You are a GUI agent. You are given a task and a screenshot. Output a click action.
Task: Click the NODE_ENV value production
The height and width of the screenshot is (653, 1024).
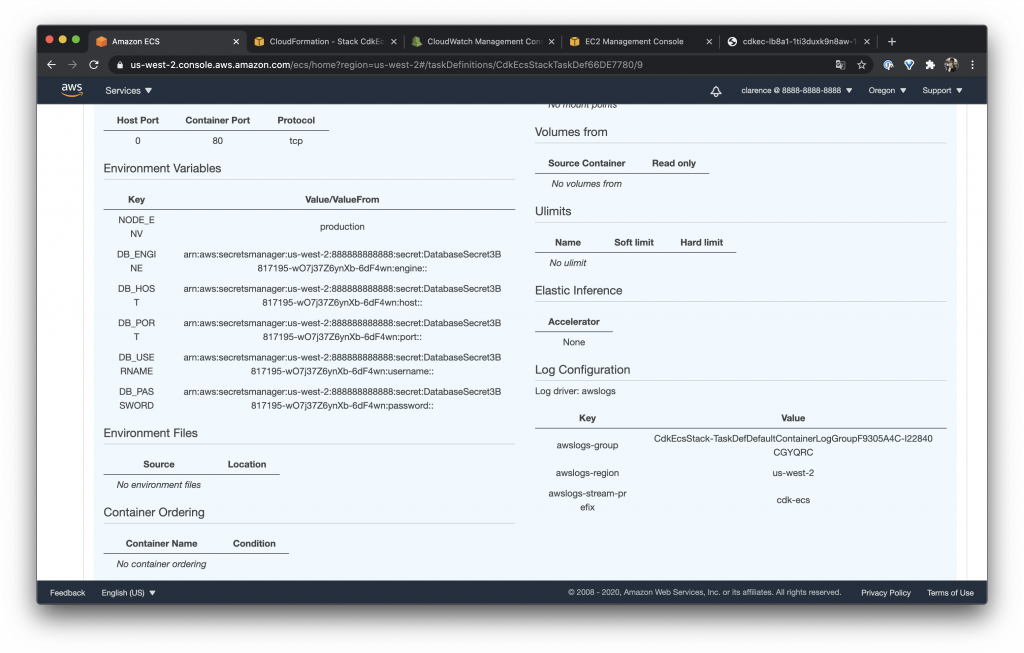pyautogui.click(x=342, y=227)
